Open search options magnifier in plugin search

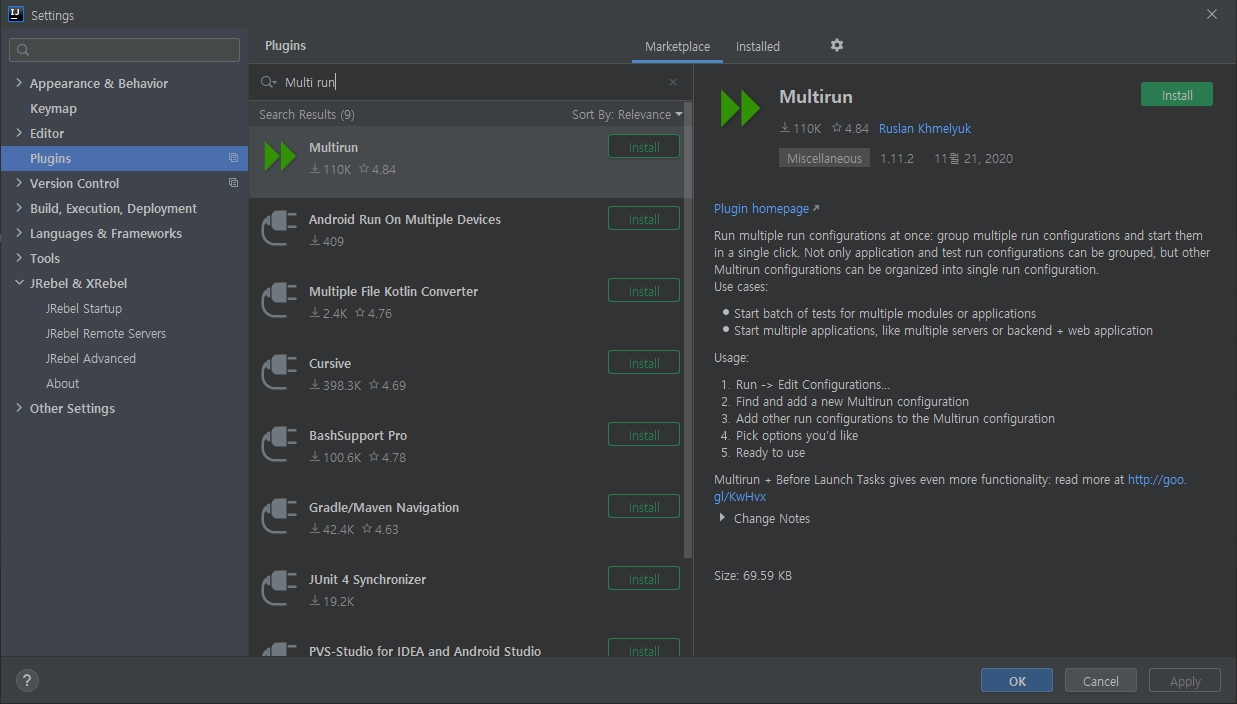[268, 82]
